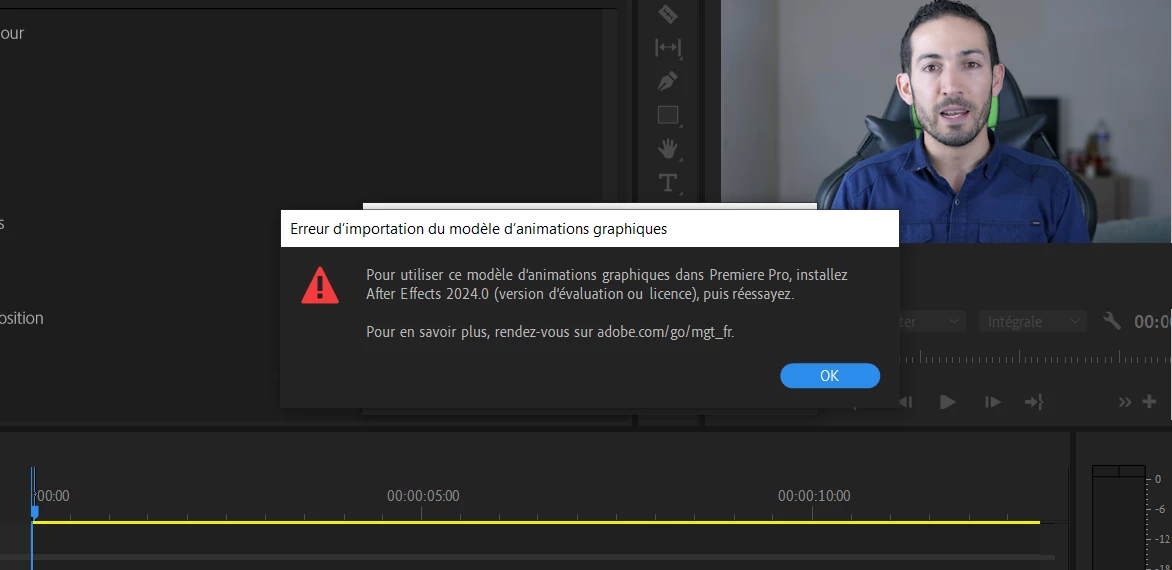Click the program monitor time ruler
1172x570 pixels.
(x=1035, y=357)
